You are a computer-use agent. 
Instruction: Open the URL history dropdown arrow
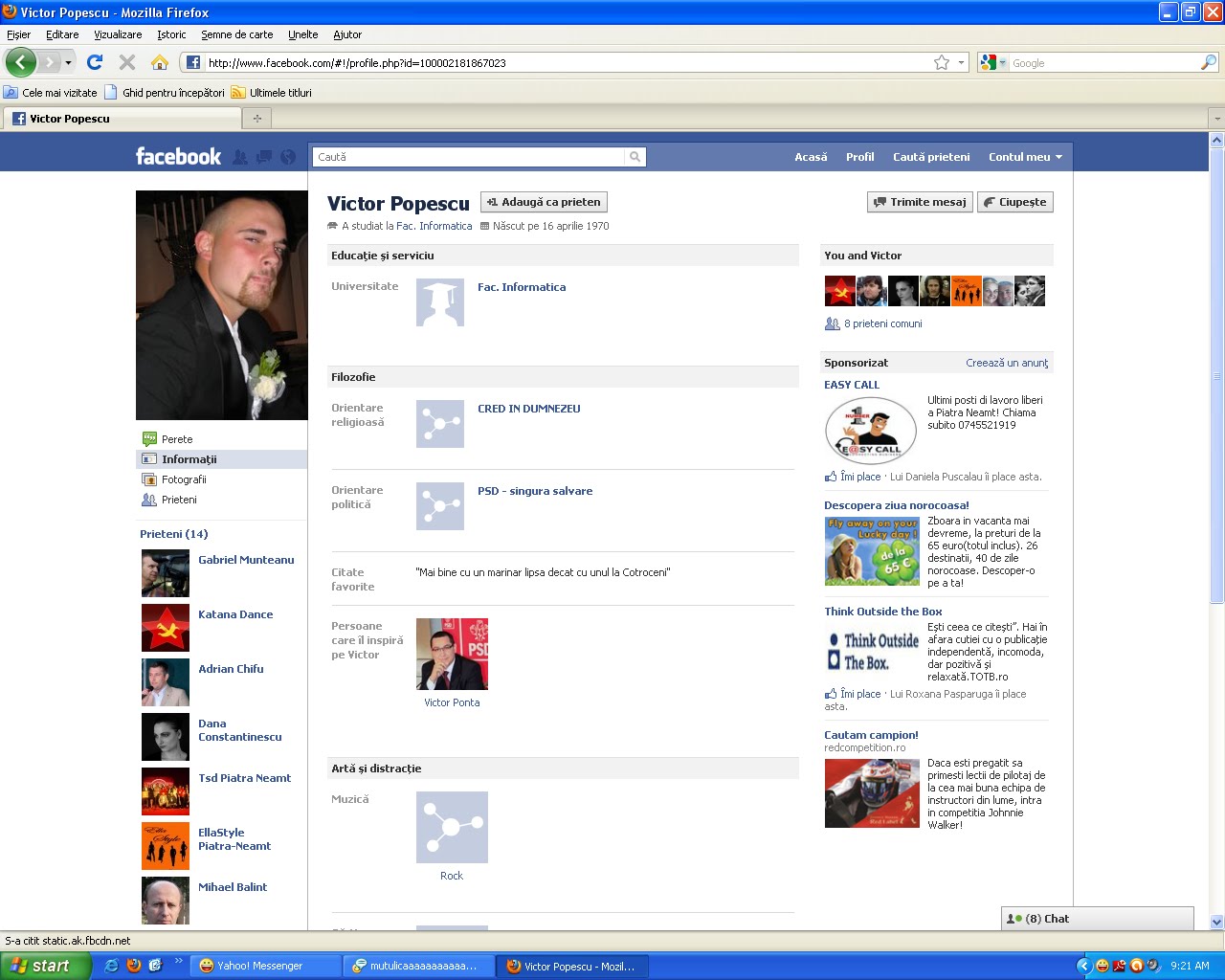(x=961, y=63)
